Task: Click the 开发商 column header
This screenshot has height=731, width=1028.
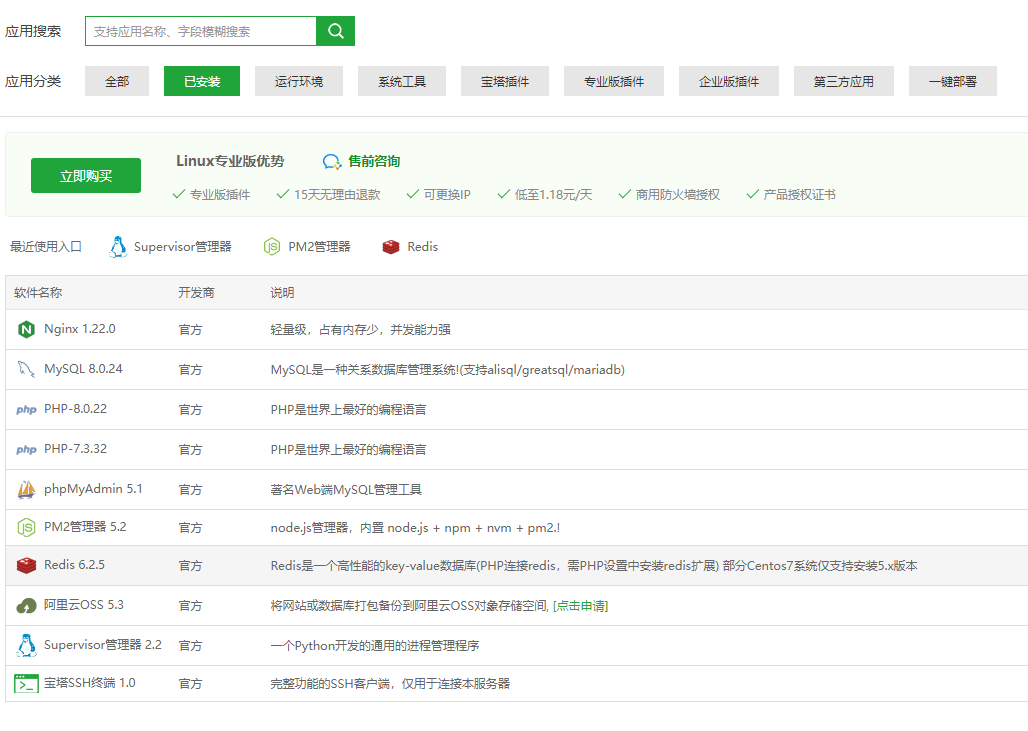Action: coord(196,293)
